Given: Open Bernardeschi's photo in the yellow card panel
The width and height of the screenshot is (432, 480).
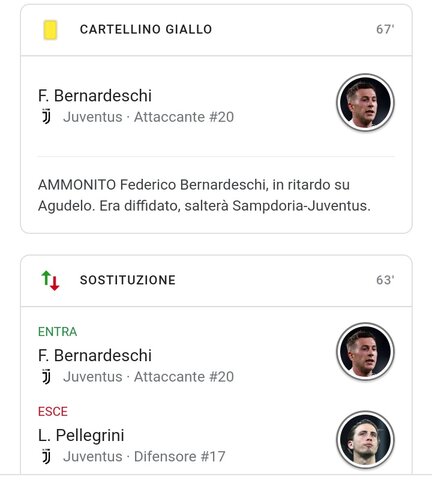Looking at the screenshot, I should [x=365, y=102].
